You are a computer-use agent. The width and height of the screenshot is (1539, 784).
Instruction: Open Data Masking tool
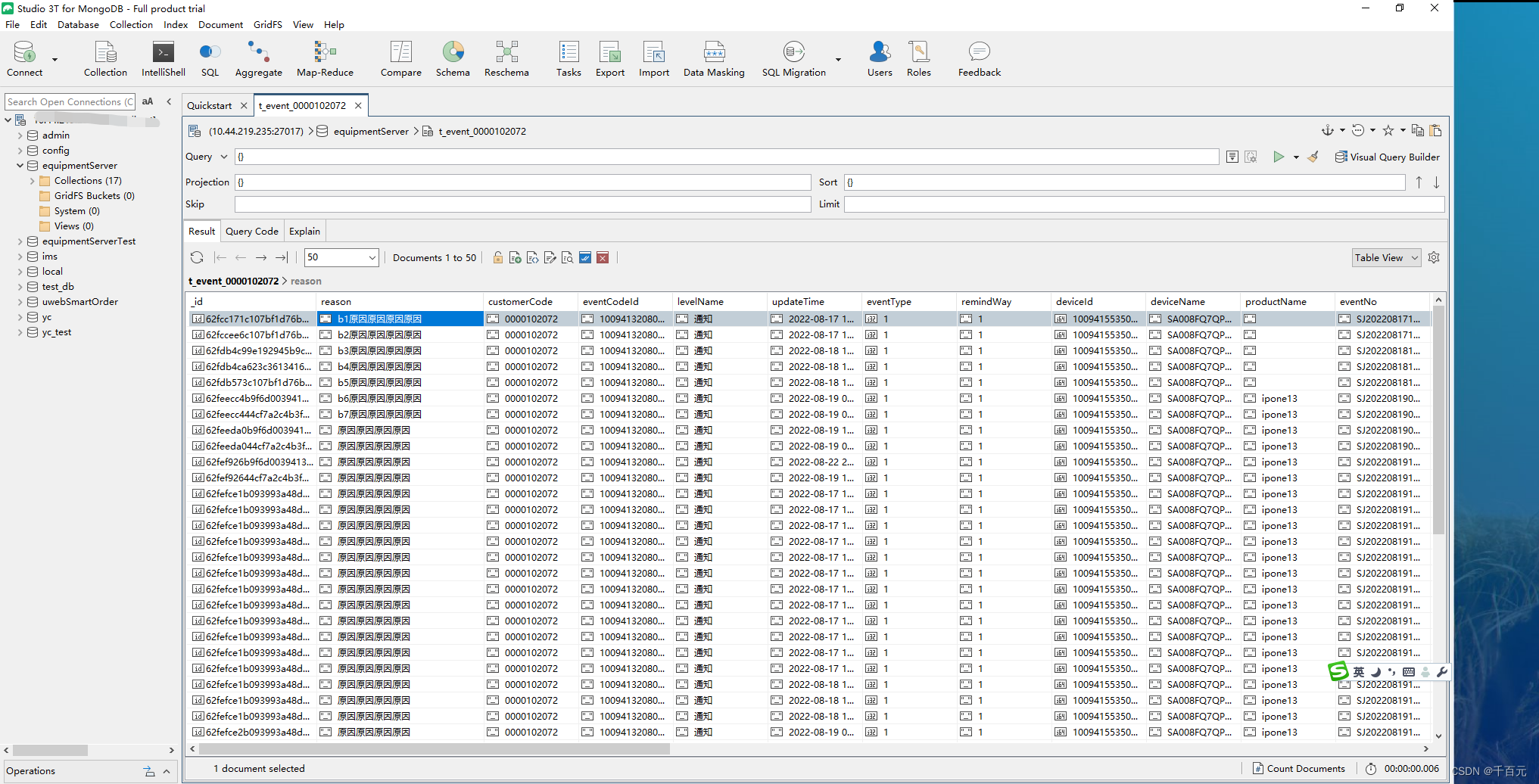click(x=714, y=59)
